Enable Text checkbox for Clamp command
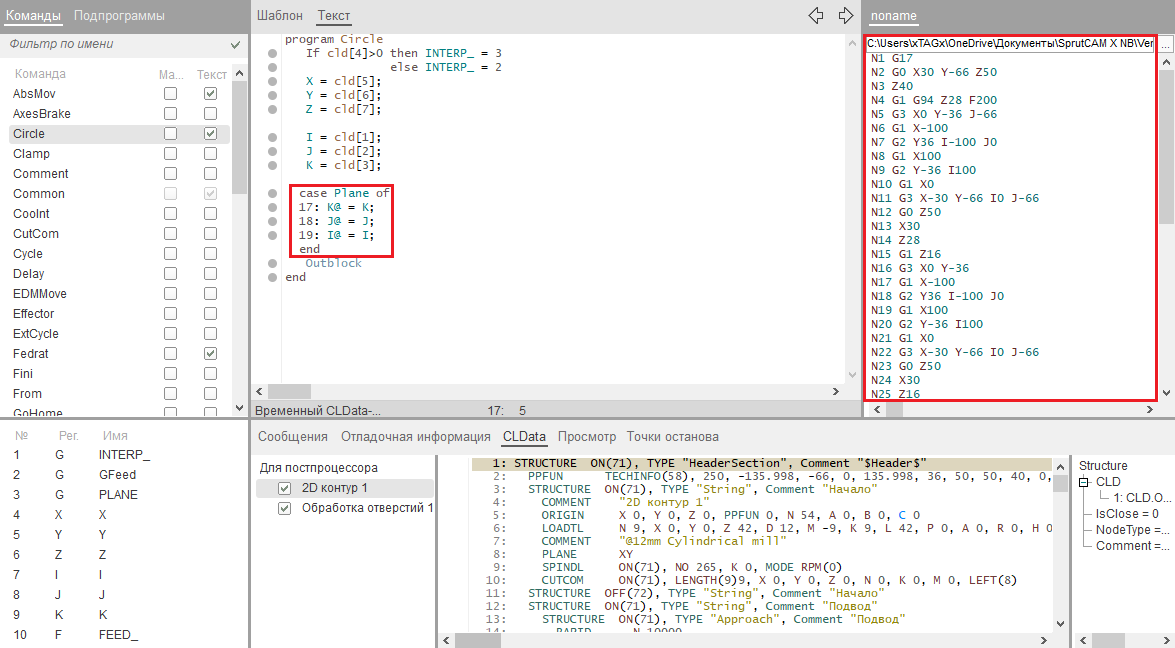Image resolution: width=1175 pixels, height=648 pixels. (x=210, y=154)
